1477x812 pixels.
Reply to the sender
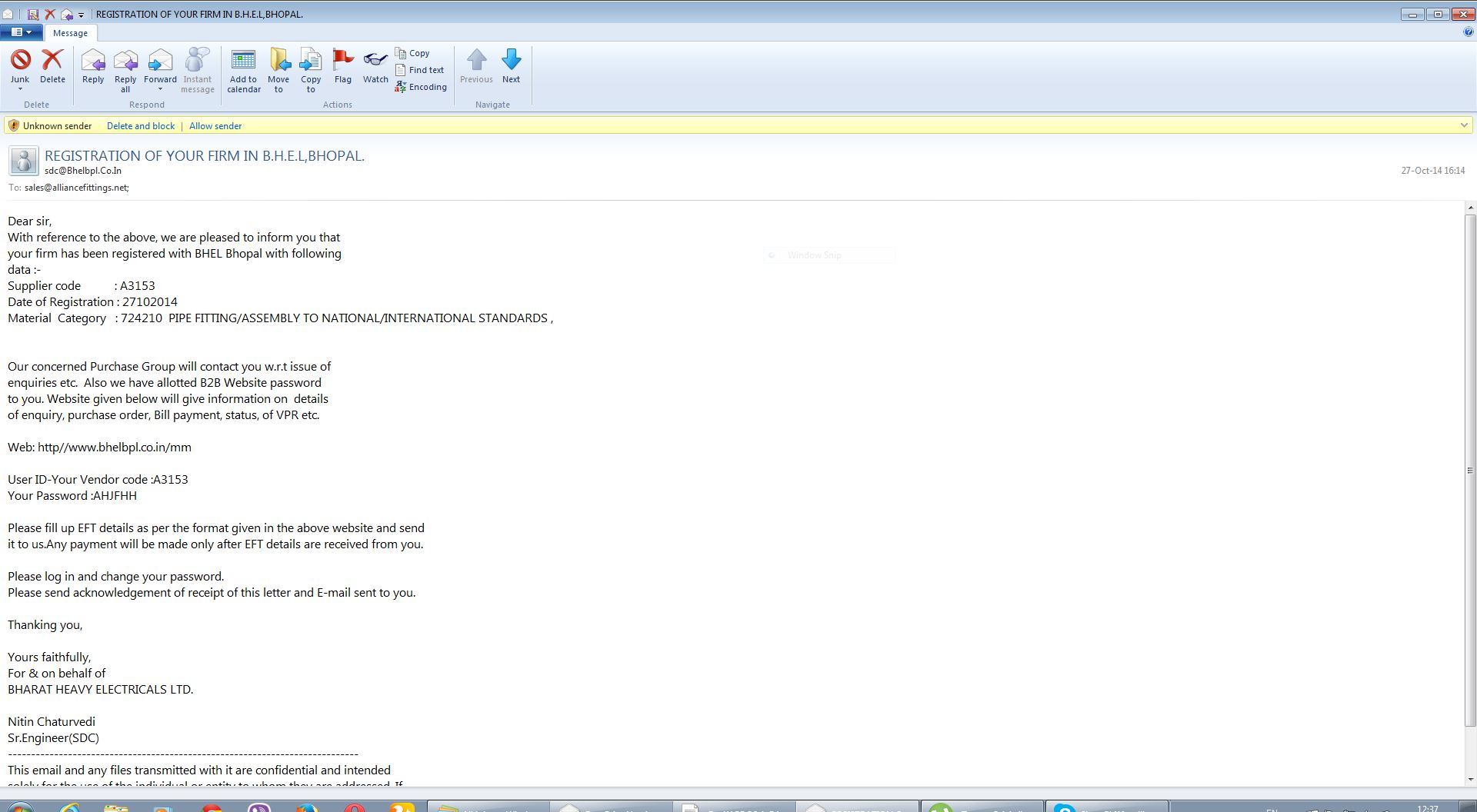pos(93,66)
